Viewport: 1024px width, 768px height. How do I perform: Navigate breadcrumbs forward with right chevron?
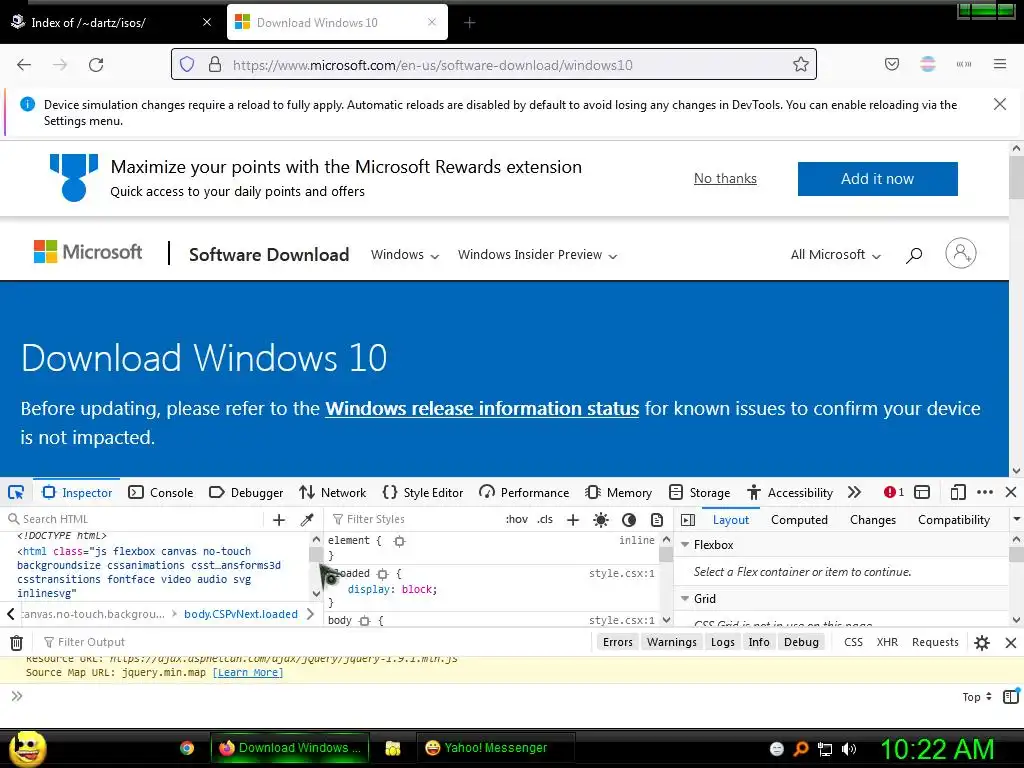[310, 614]
